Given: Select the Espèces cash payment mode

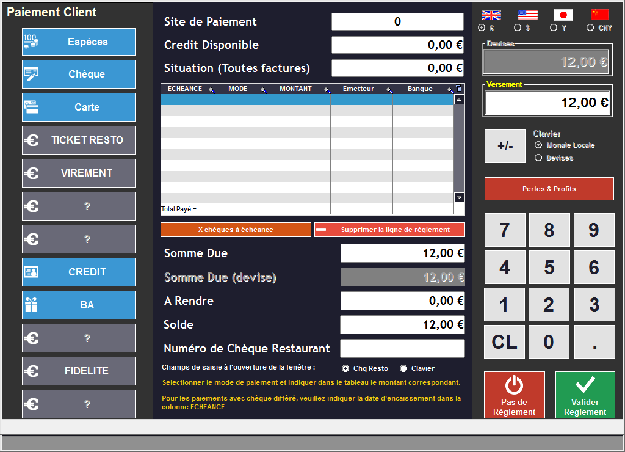Looking at the screenshot, I should [x=79, y=42].
